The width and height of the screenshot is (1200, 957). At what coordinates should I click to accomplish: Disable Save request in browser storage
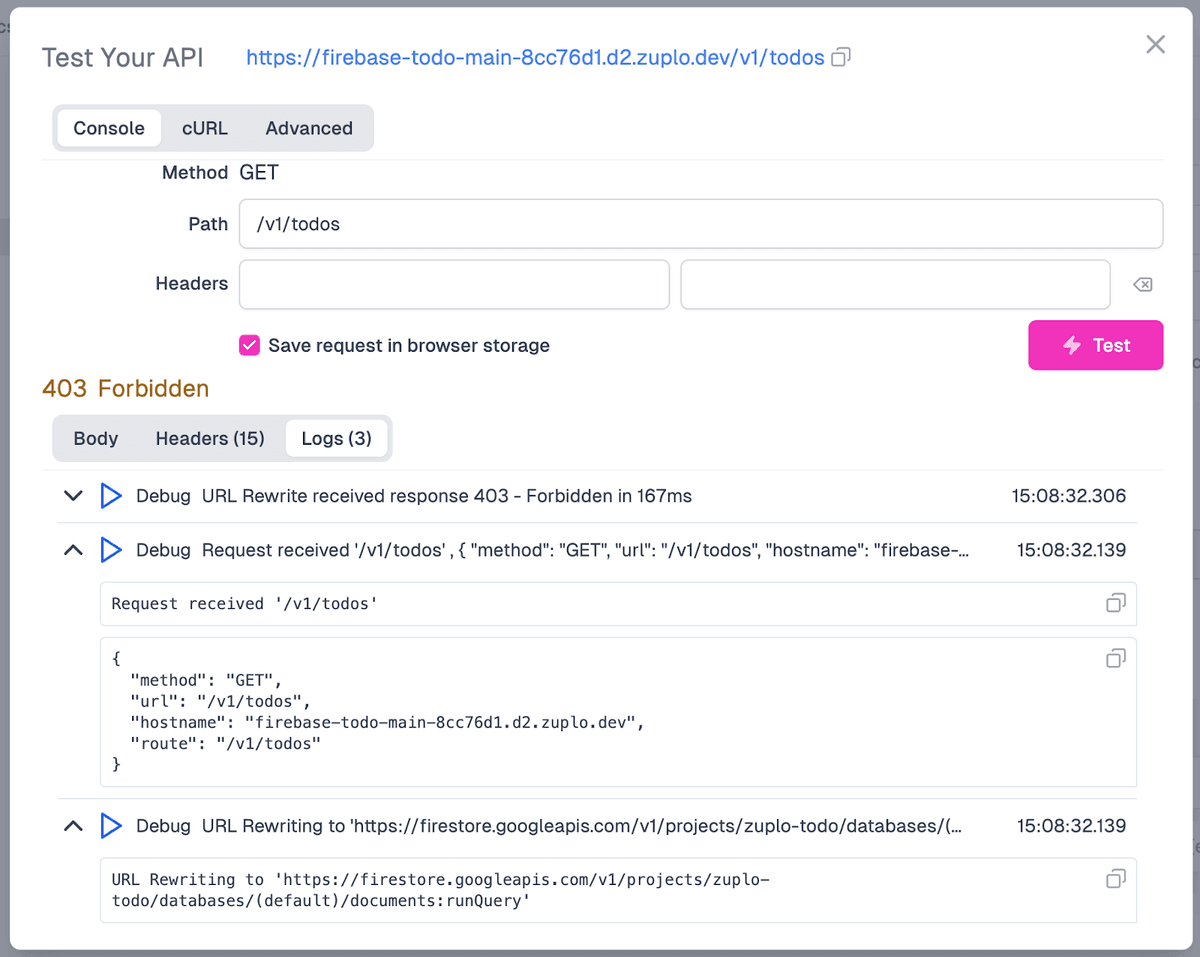click(x=249, y=345)
